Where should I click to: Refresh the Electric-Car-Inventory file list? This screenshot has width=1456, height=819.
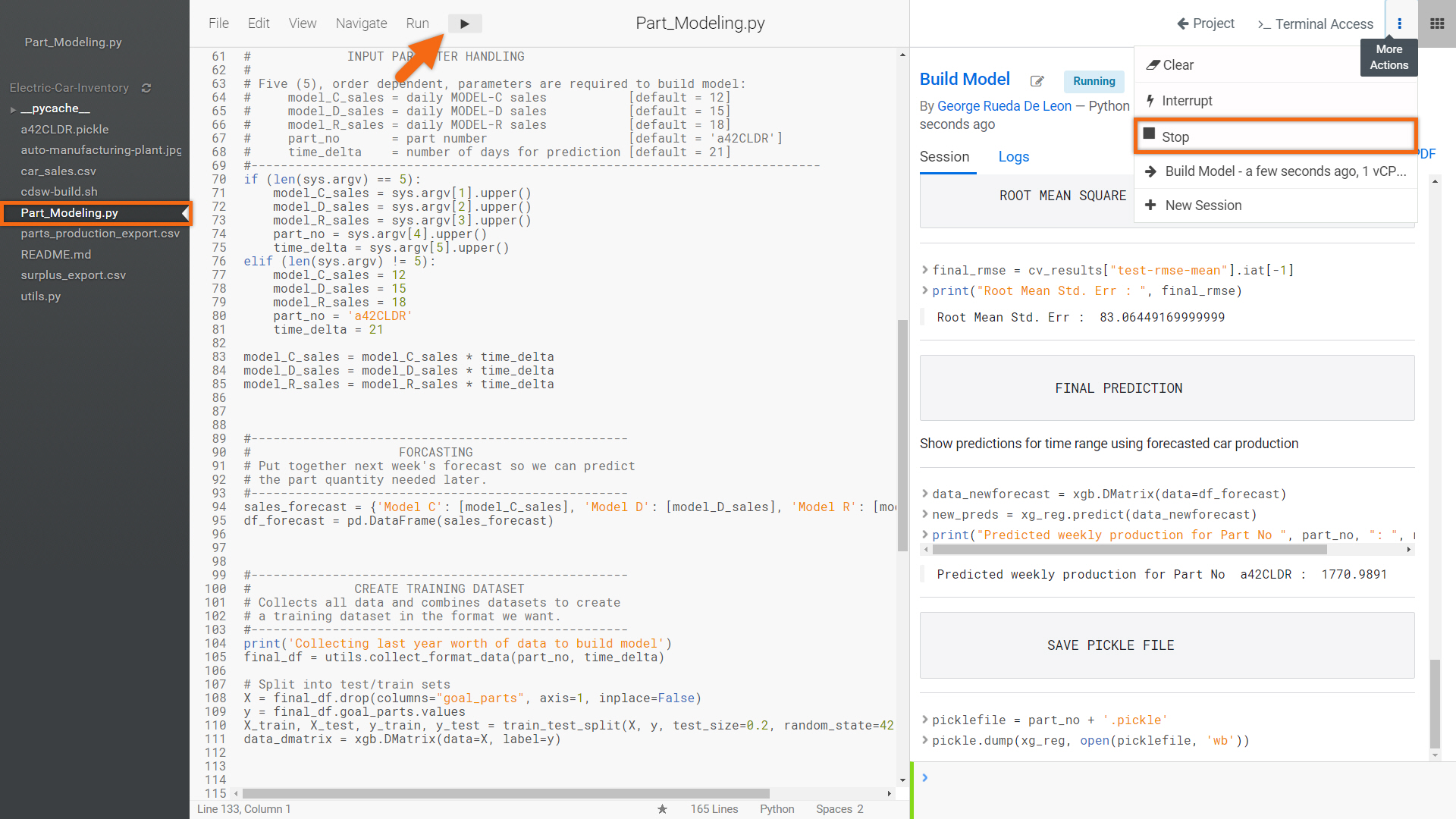pos(146,88)
